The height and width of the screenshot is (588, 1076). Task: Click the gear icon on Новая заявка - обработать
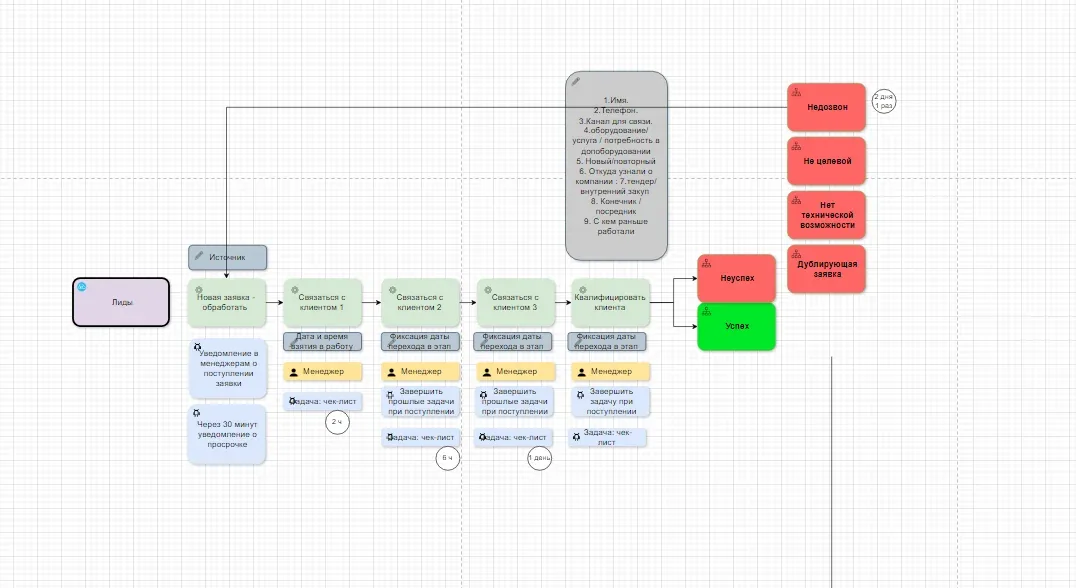[198, 290]
